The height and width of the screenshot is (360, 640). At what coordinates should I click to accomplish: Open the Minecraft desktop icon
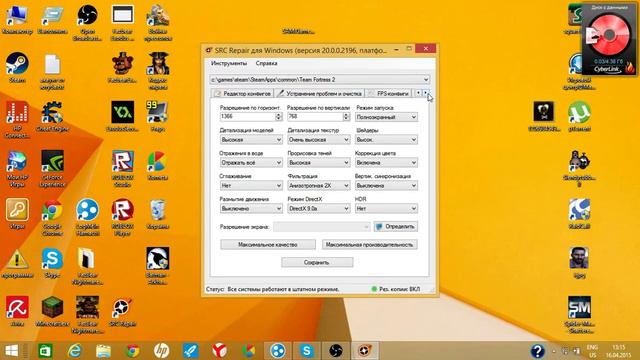[x=52, y=311]
